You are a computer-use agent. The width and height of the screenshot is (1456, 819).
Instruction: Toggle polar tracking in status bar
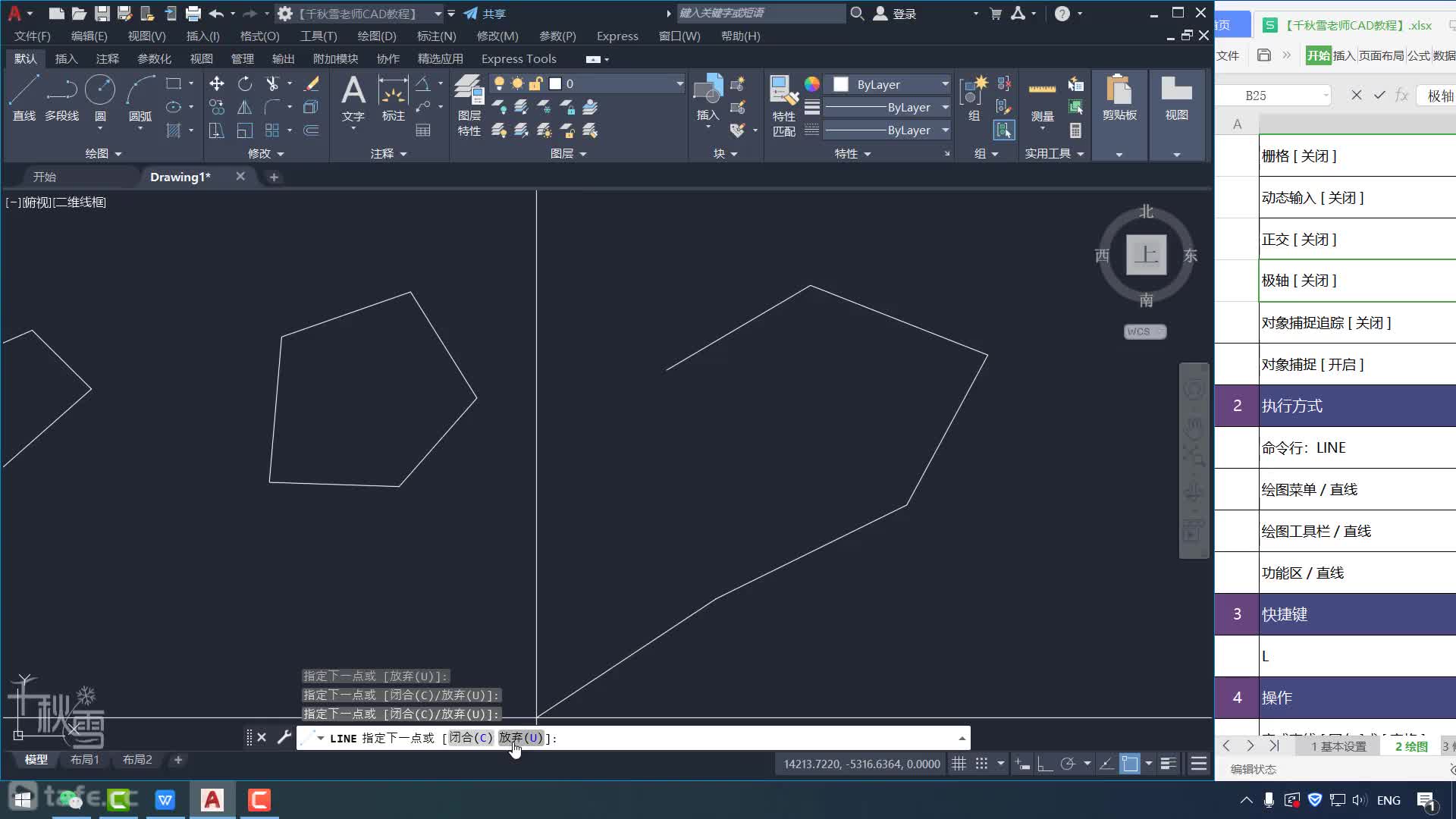pyautogui.click(x=1068, y=764)
